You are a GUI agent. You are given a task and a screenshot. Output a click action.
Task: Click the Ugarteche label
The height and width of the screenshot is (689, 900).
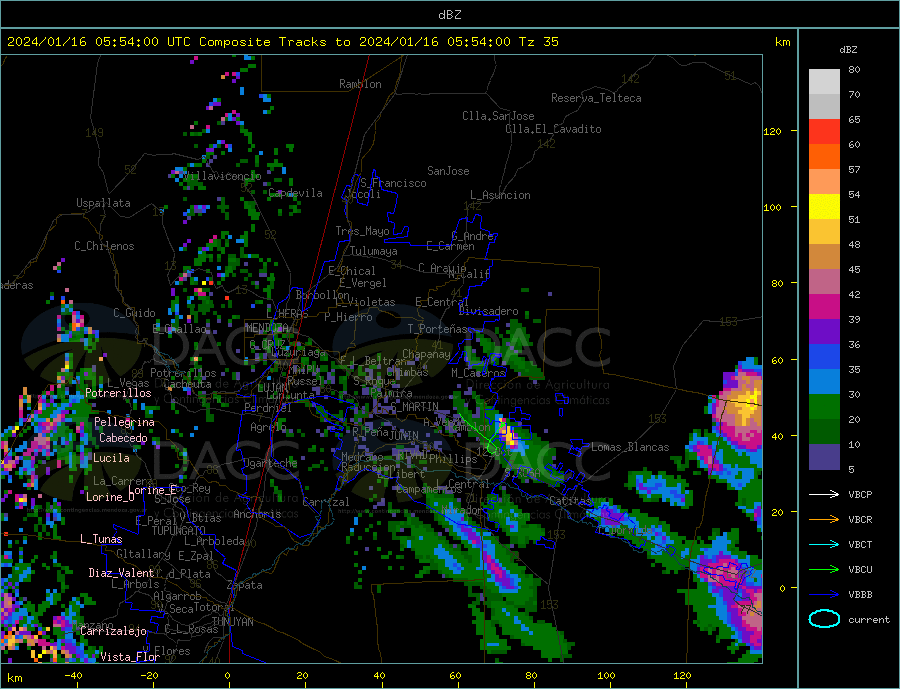pyautogui.click(x=270, y=463)
